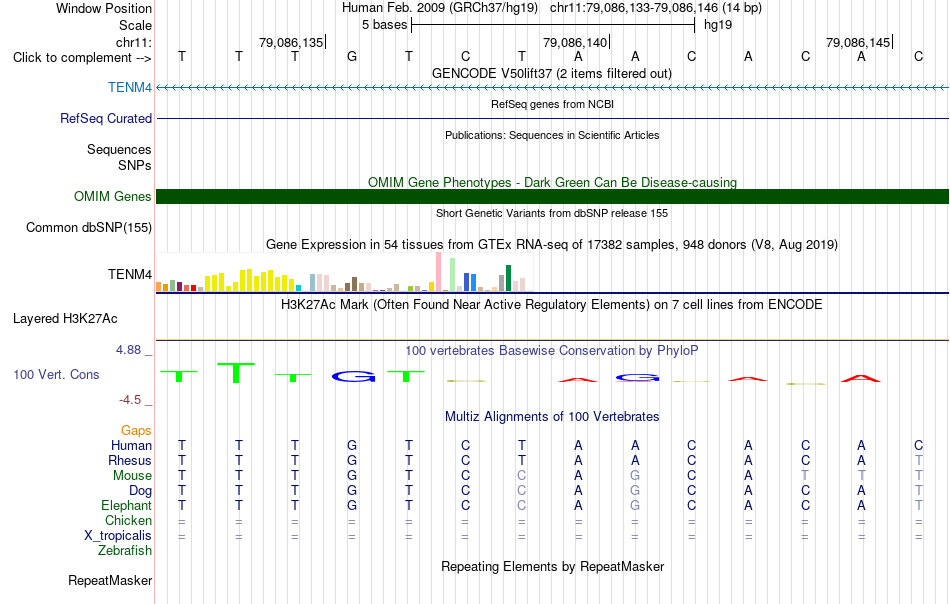Viewport: 950px width, 604px height.
Task: Click the light green GTEx tissue bar
Action: [453, 275]
